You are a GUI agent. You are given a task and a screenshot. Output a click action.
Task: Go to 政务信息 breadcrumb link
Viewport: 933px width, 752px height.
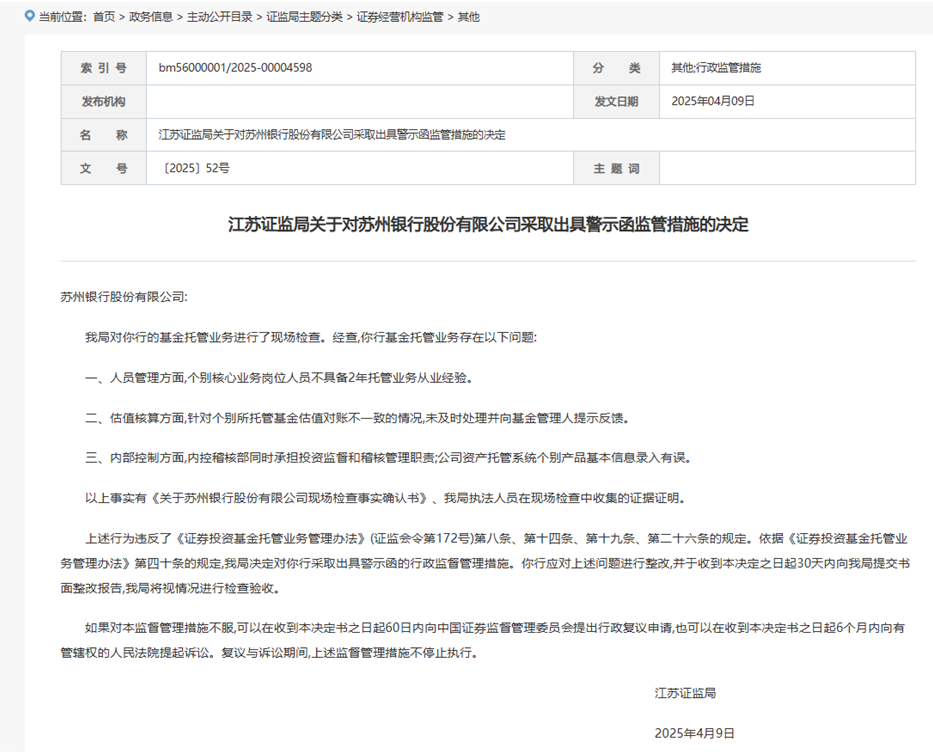(151, 17)
